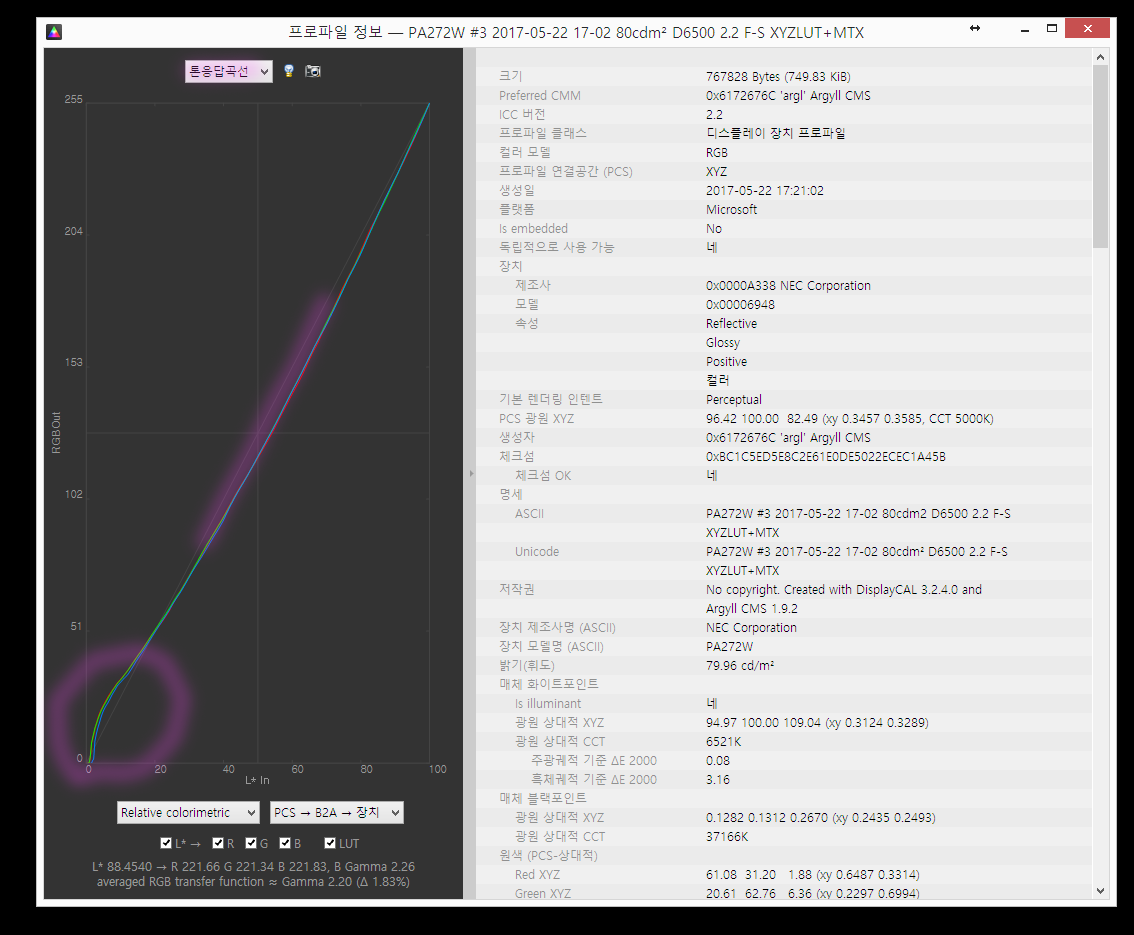Click the scrollbar down arrow in info panel
Screen dimensions: 1134x935
coord(1100,890)
